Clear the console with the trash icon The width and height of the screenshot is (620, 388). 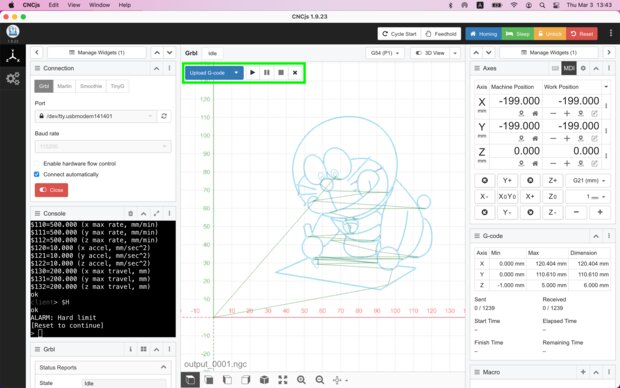130,214
